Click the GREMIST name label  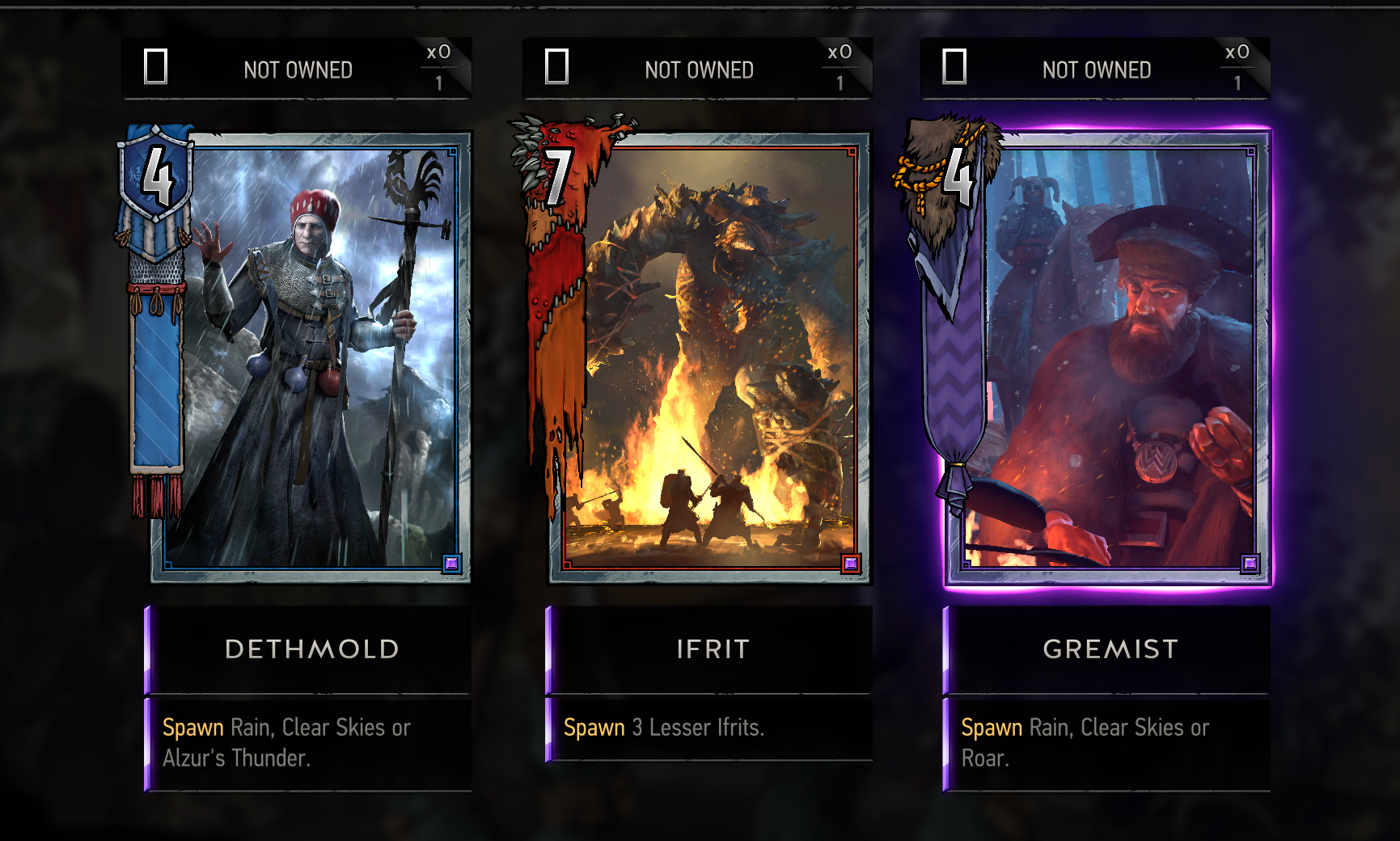tap(1110, 649)
